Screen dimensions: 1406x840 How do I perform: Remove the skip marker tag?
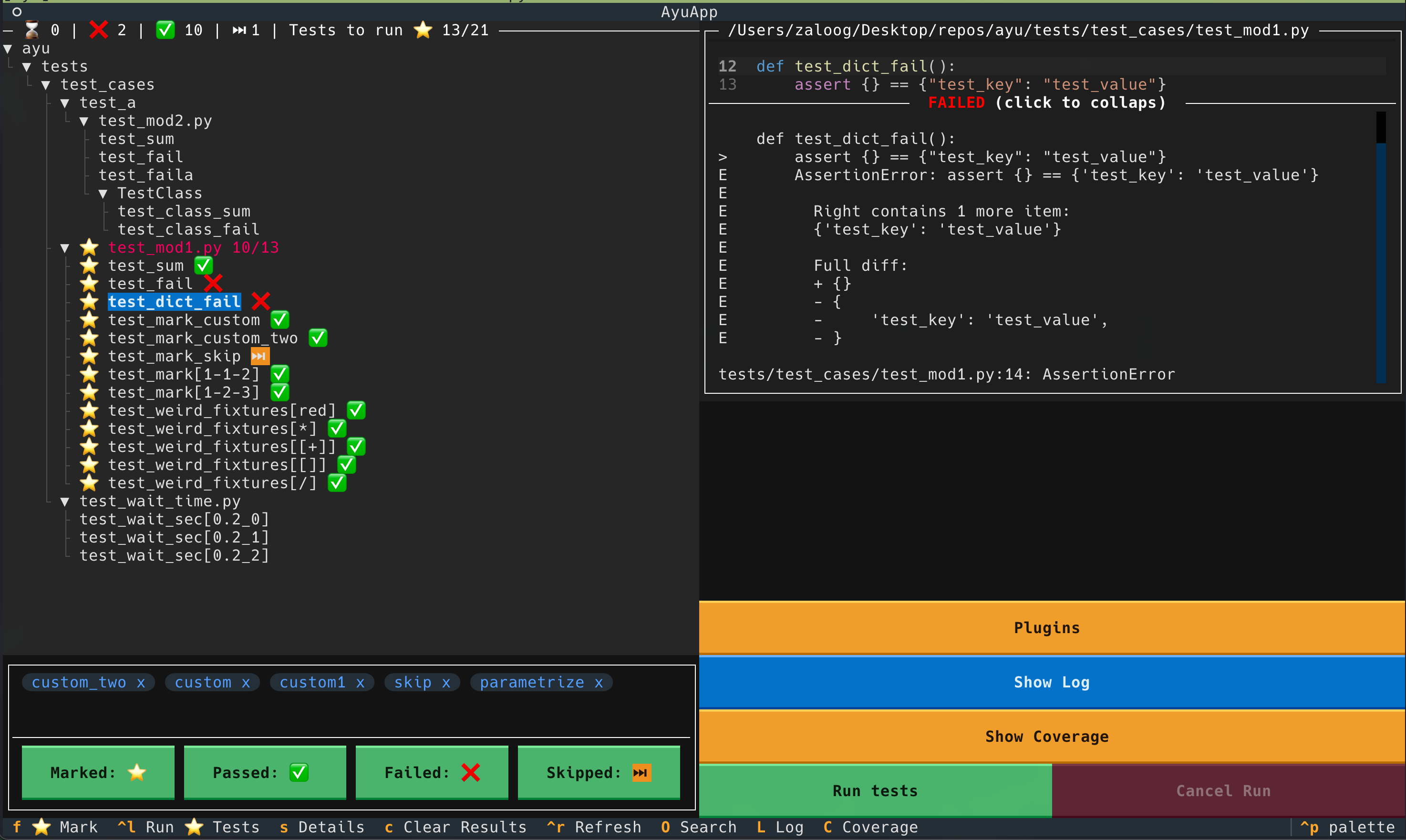pyautogui.click(x=446, y=683)
